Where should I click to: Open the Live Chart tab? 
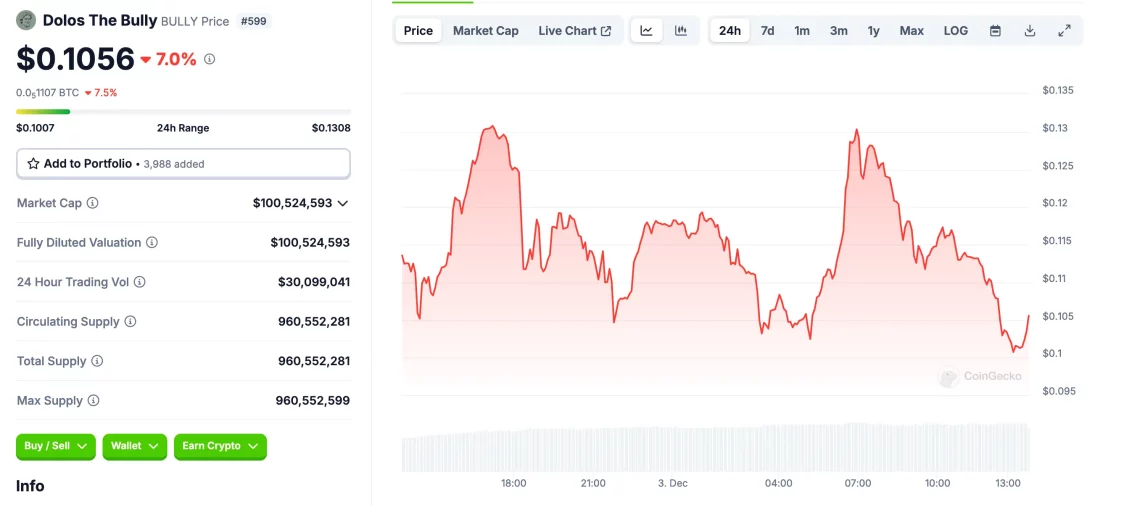click(574, 31)
